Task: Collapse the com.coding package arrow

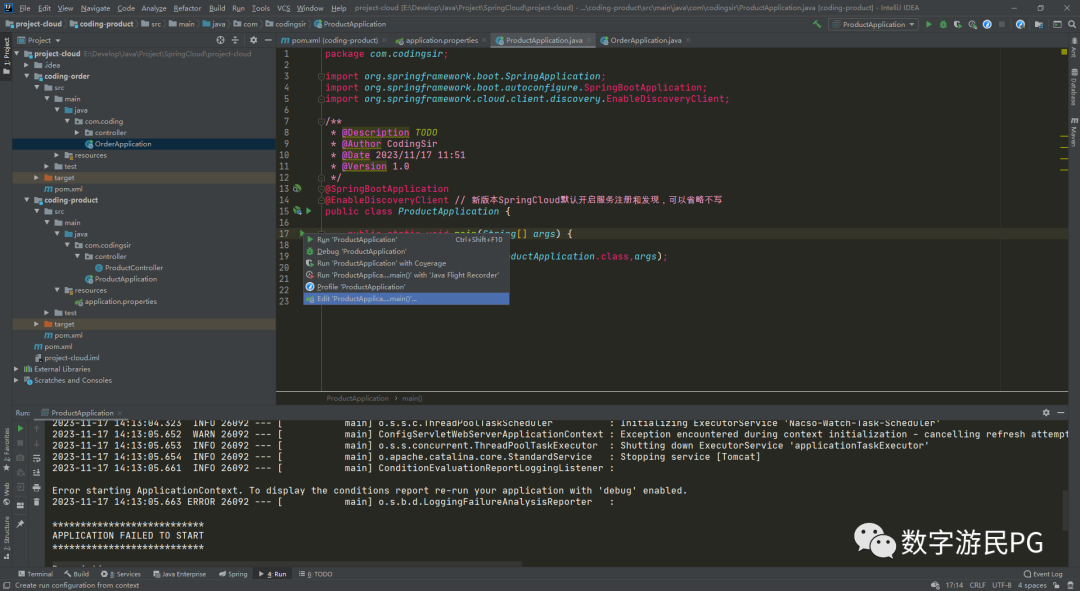Action: point(68,121)
